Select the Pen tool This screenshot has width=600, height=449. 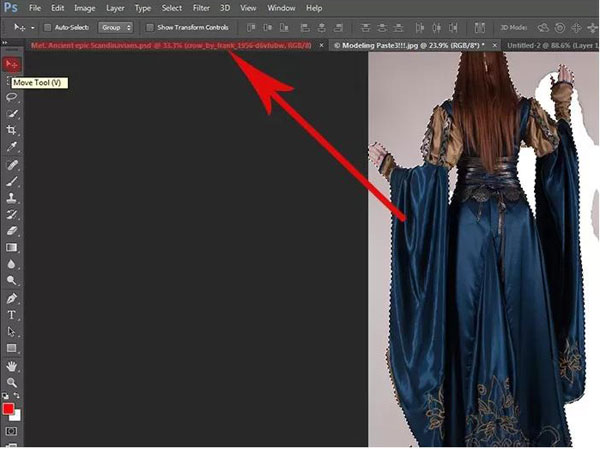(x=11, y=298)
